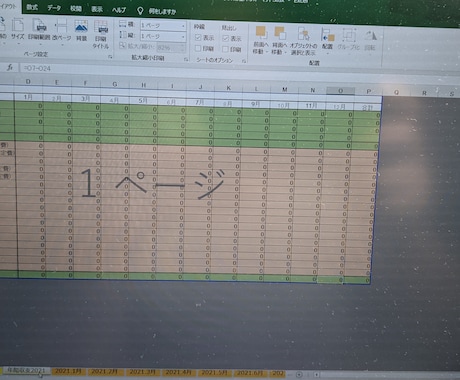Click the 何をしますか lightbulb search icon
Viewport: 460px width, 380px height.
(x=140, y=11)
